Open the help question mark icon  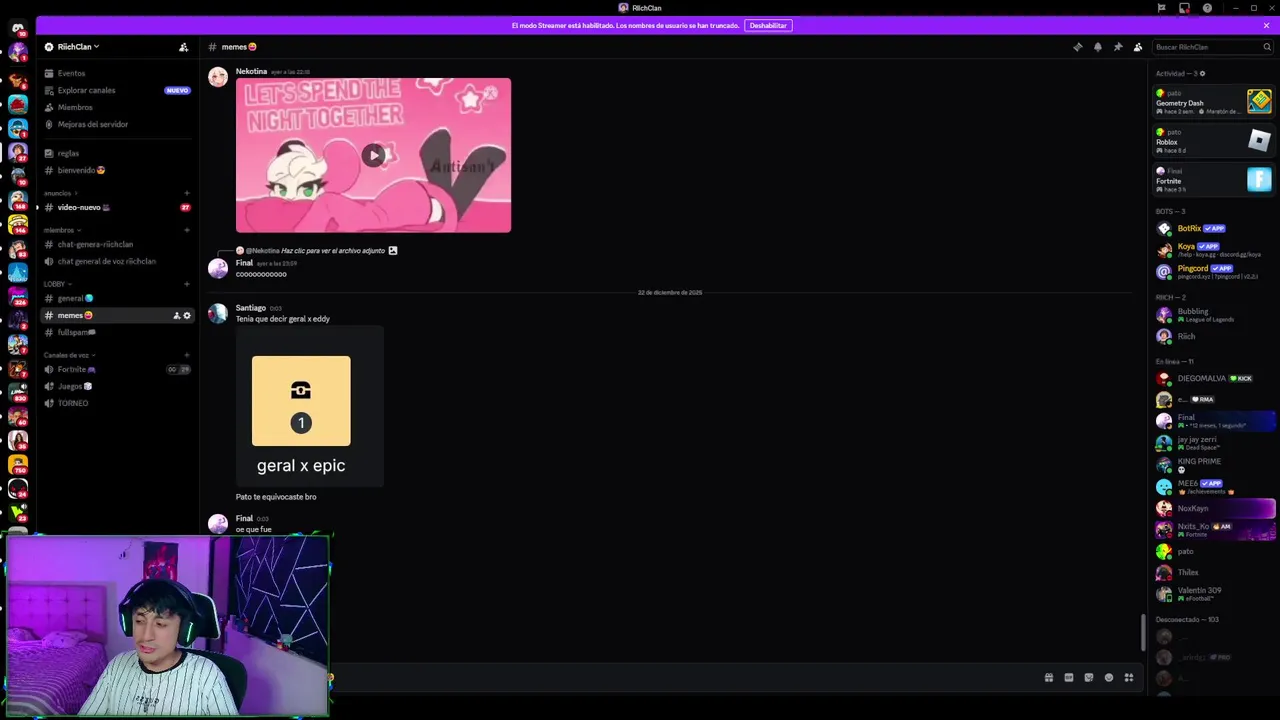[x=1207, y=8]
